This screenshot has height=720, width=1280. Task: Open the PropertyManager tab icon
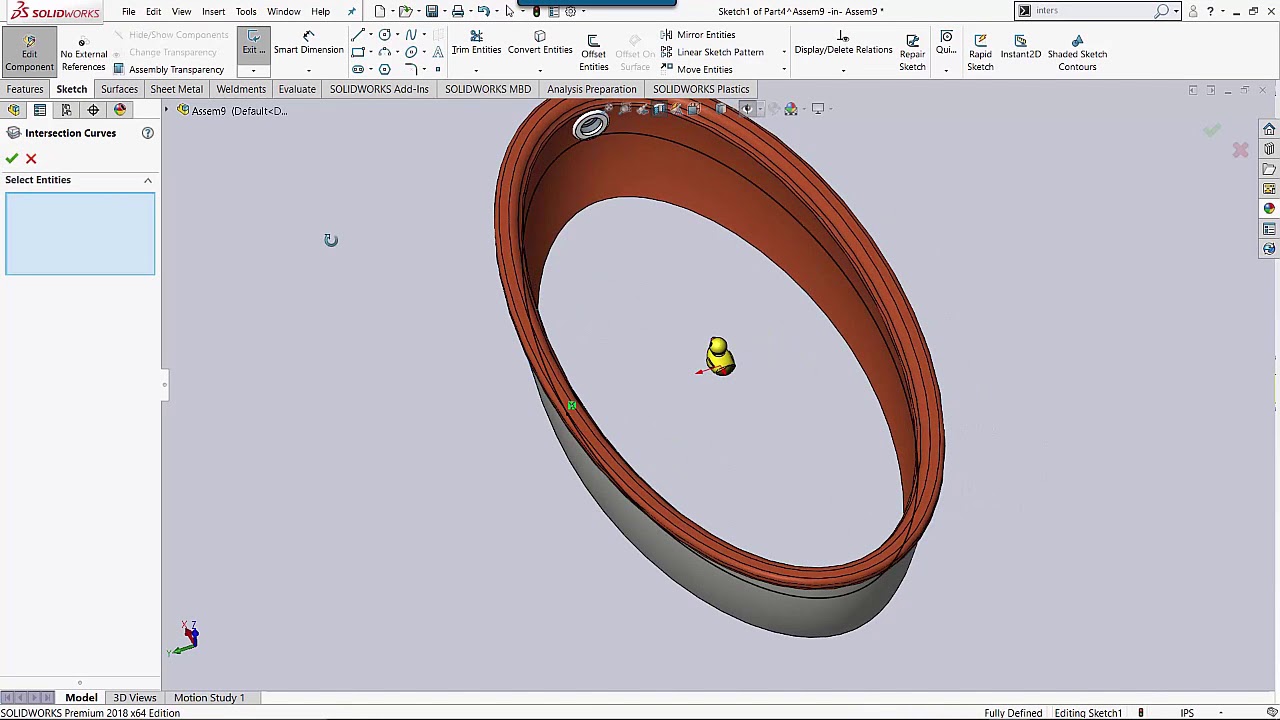(x=40, y=110)
